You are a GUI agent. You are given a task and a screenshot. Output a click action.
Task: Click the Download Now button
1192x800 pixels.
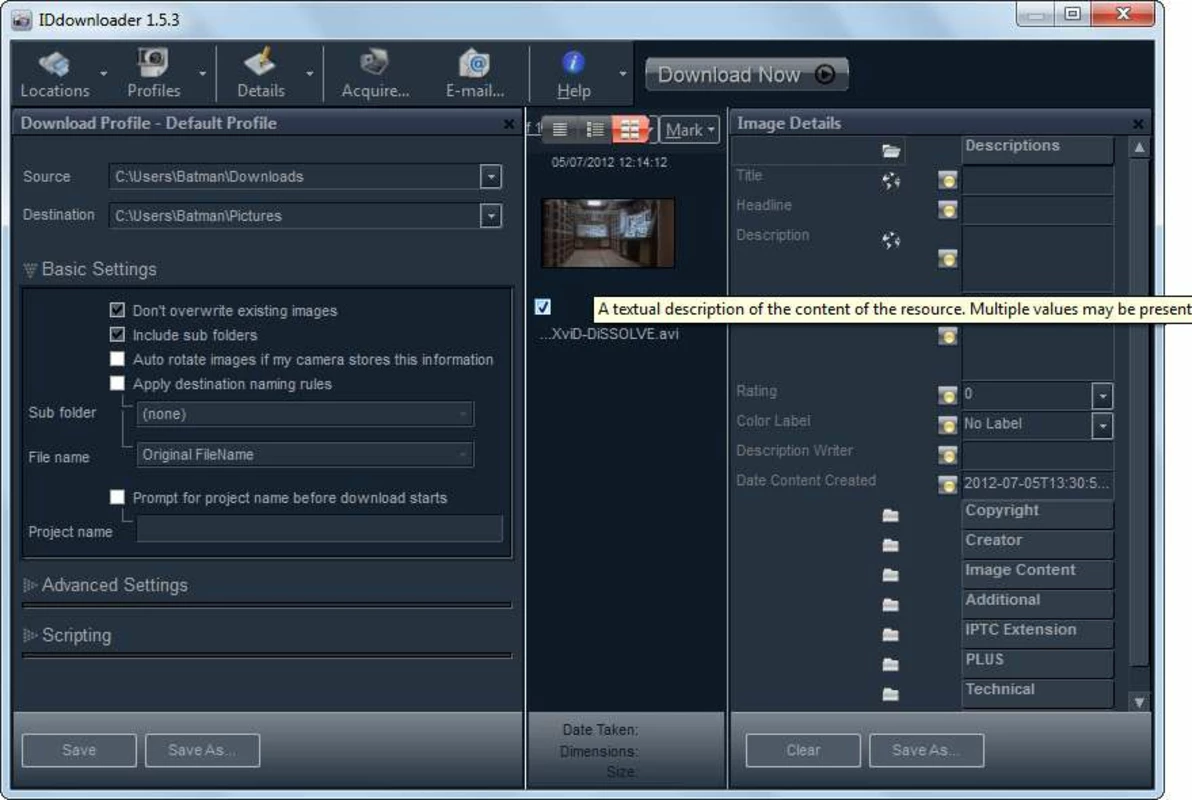(747, 75)
